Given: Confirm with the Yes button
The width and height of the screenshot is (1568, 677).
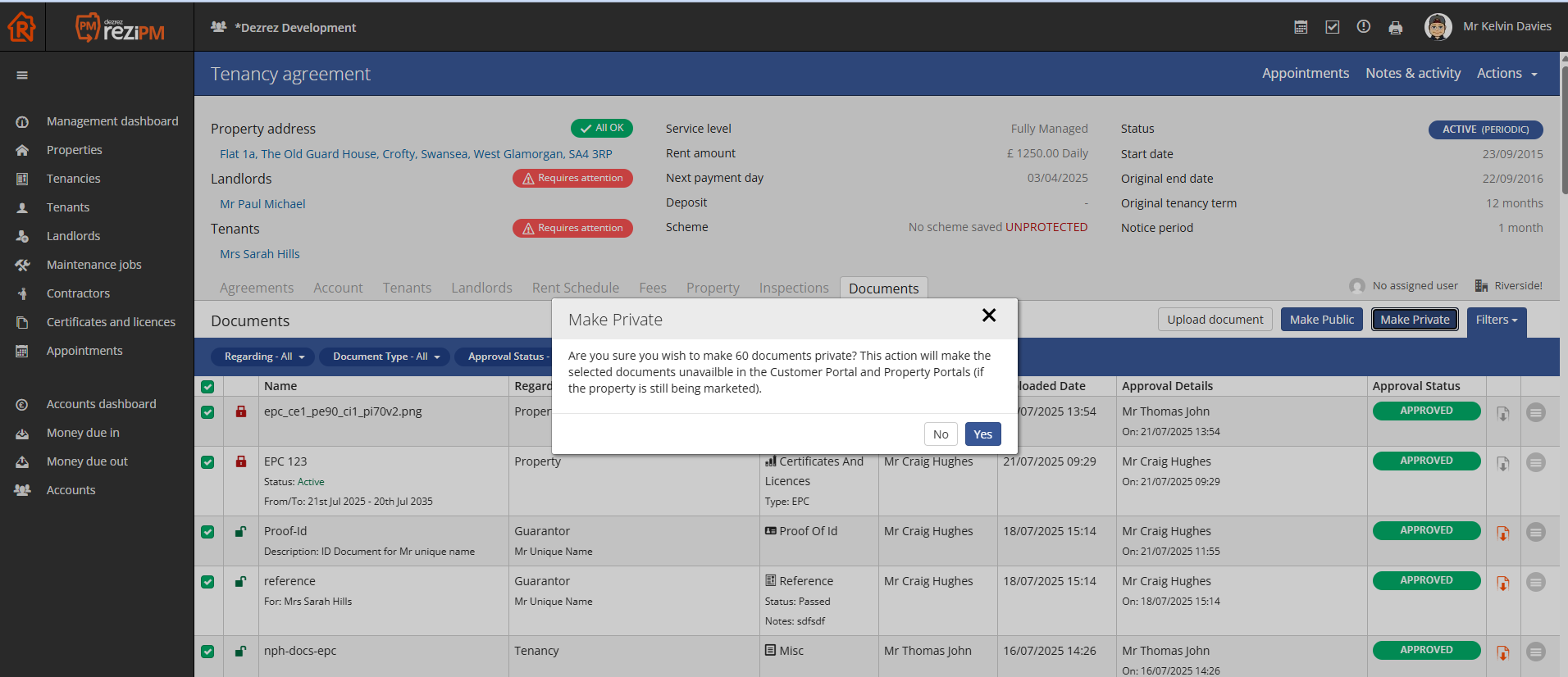Looking at the screenshot, I should click(982, 434).
